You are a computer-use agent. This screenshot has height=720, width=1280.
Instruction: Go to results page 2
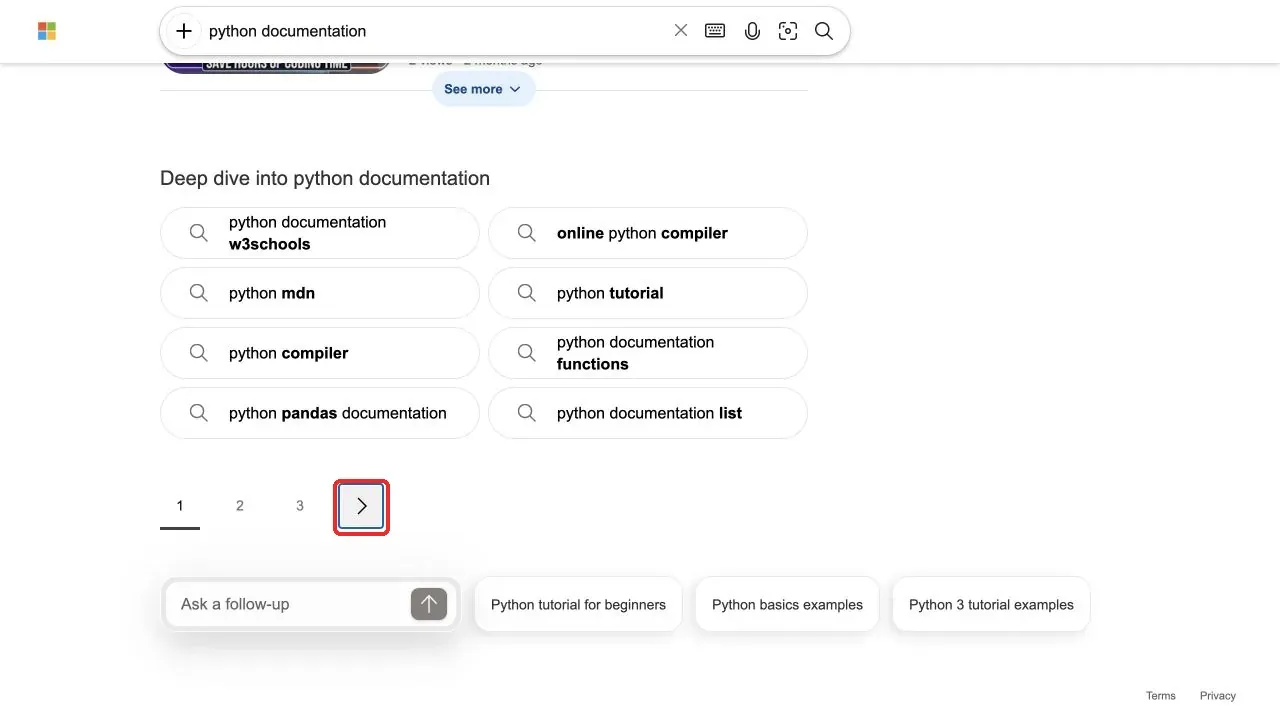pyautogui.click(x=240, y=506)
